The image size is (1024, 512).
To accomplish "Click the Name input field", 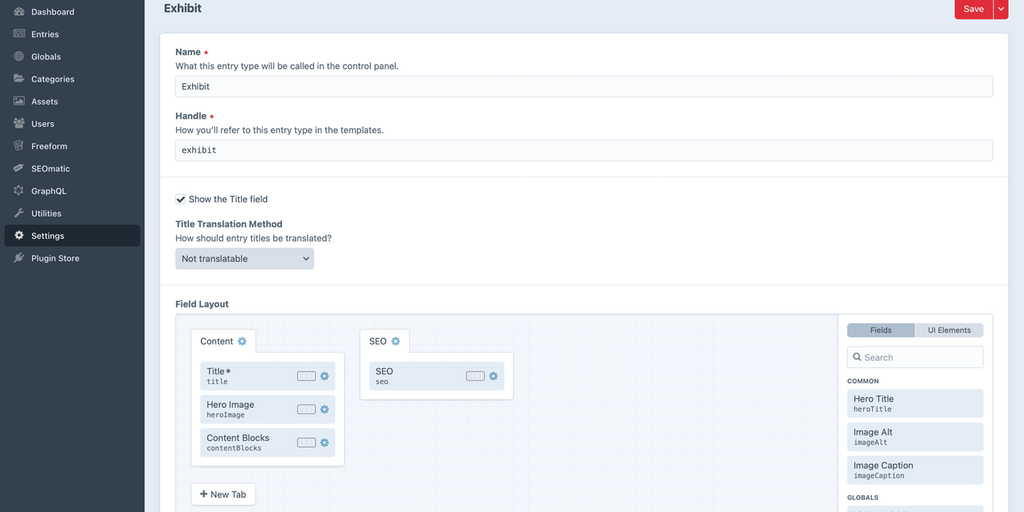I will [584, 86].
